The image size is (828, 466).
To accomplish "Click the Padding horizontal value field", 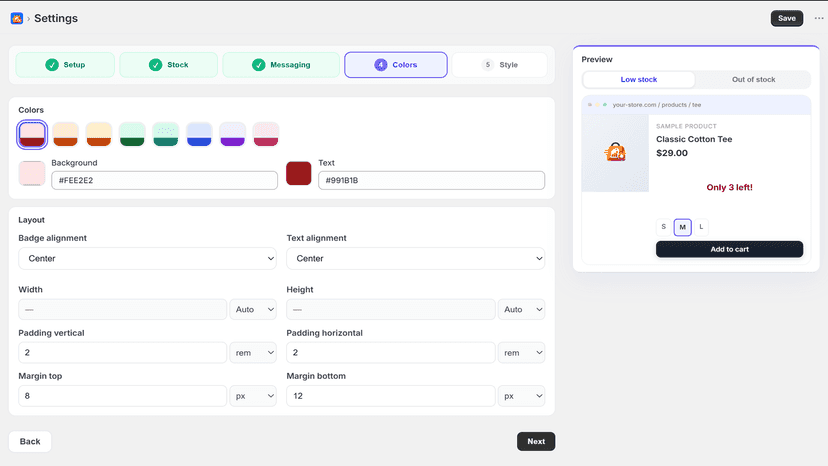I will (391, 353).
